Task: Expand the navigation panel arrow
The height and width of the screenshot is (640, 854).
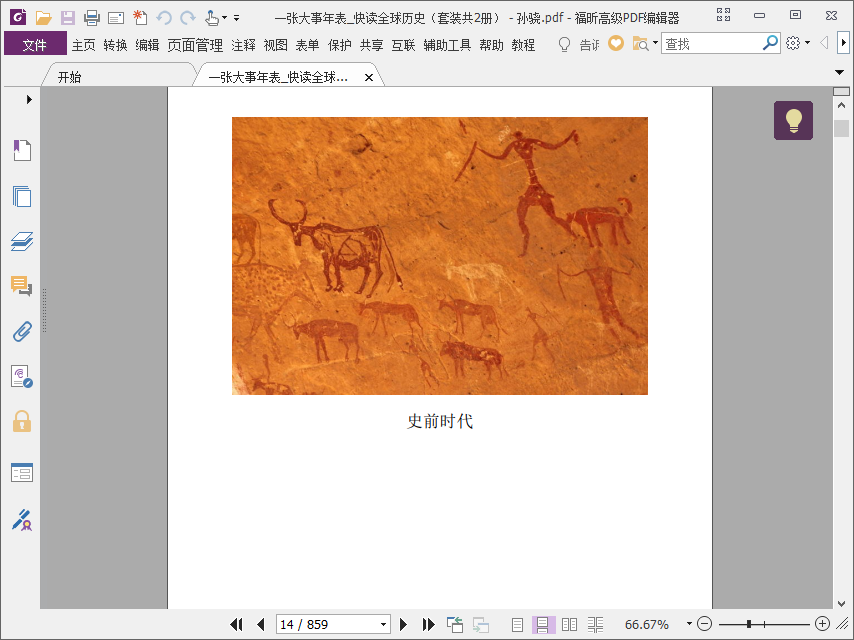Action: point(29,99)
